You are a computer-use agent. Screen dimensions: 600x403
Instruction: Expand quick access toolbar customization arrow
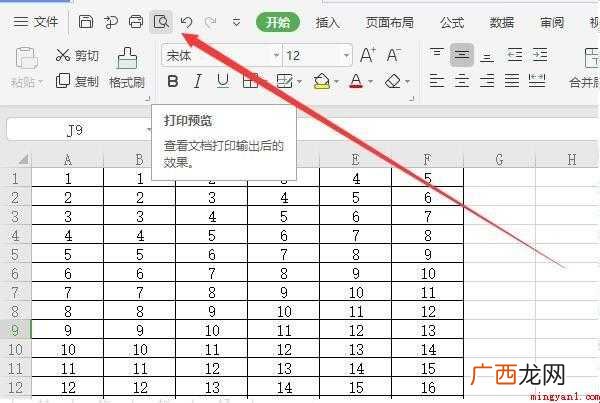pyautogui.click(x=236, y=22)
